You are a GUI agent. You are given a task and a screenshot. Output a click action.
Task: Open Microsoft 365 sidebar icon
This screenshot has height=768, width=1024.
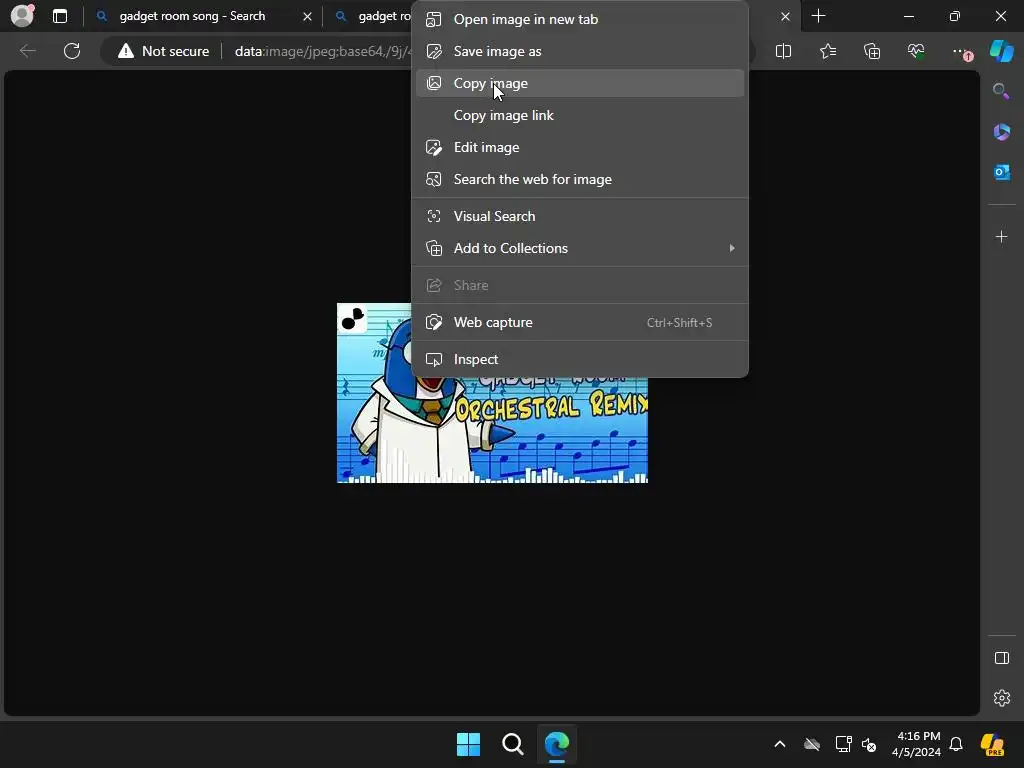coord(1001,132)
